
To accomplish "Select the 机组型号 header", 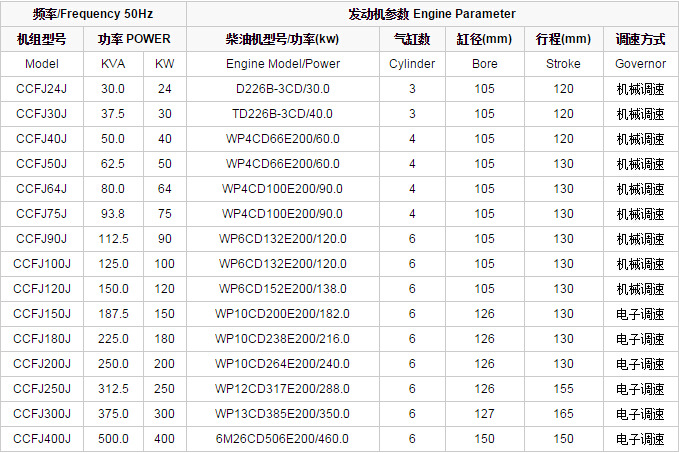I will pos(42,39).
